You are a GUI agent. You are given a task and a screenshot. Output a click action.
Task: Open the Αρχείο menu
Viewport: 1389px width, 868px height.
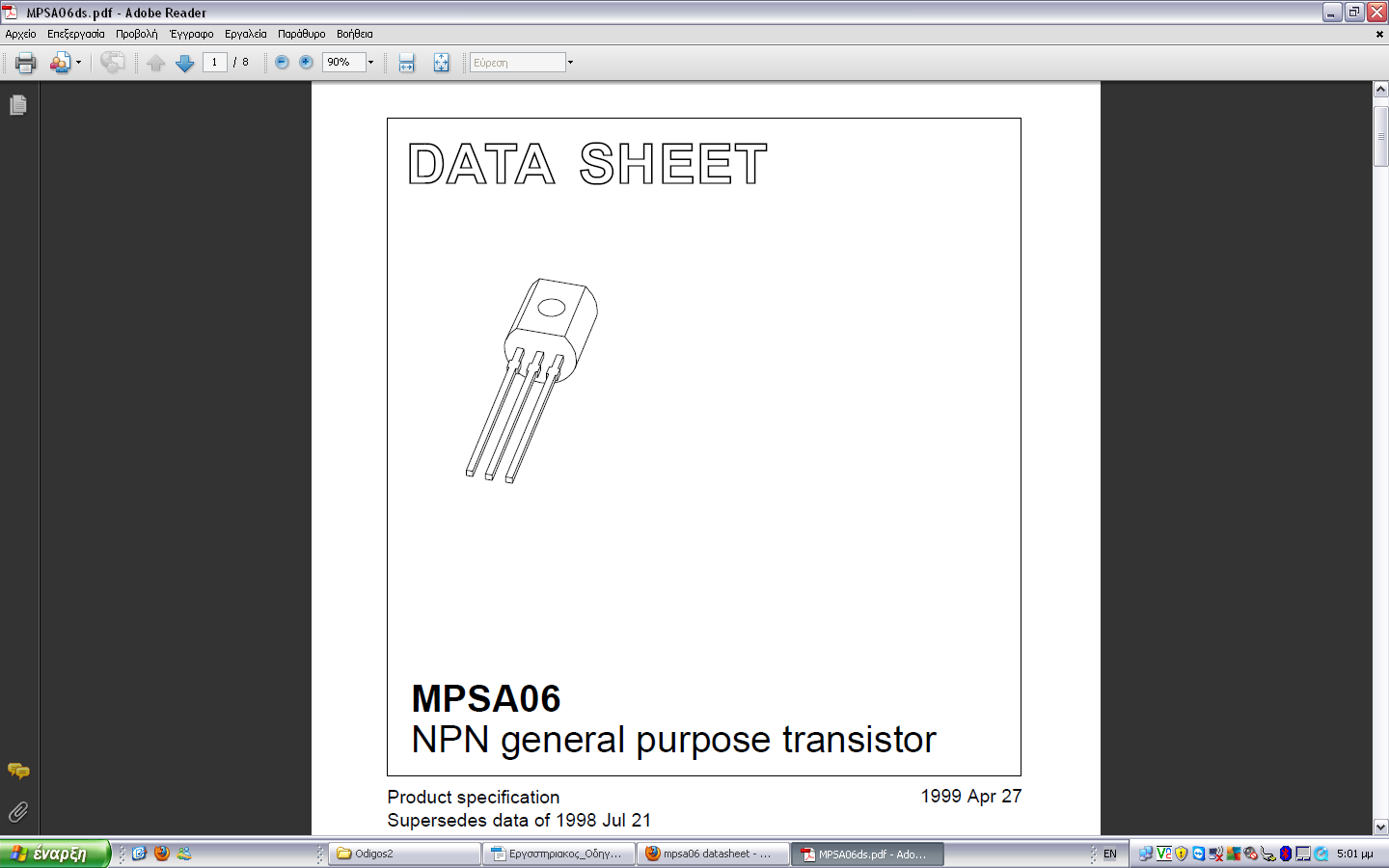(20, 34)
